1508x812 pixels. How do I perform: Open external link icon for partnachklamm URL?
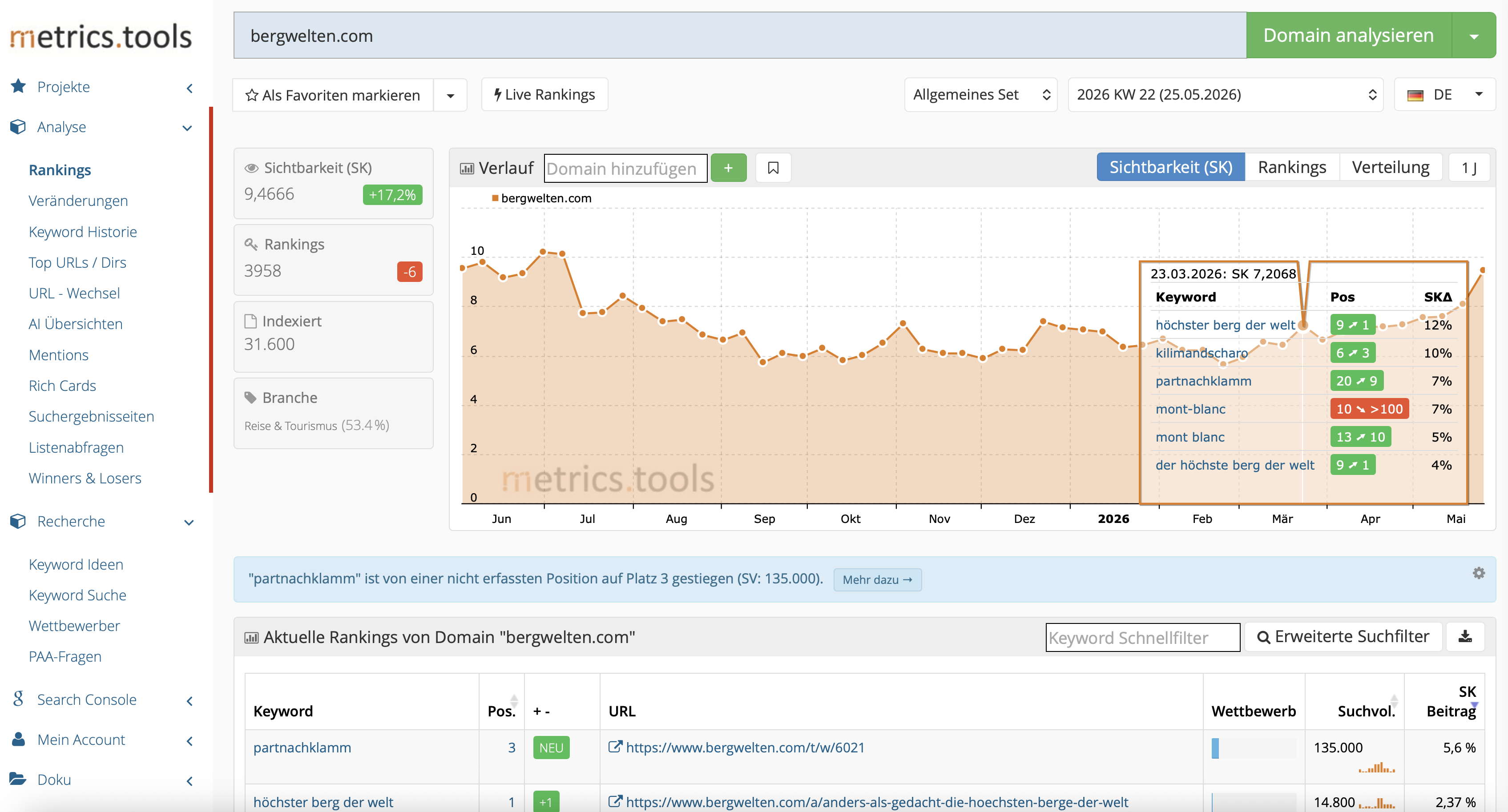click(615, 747)
